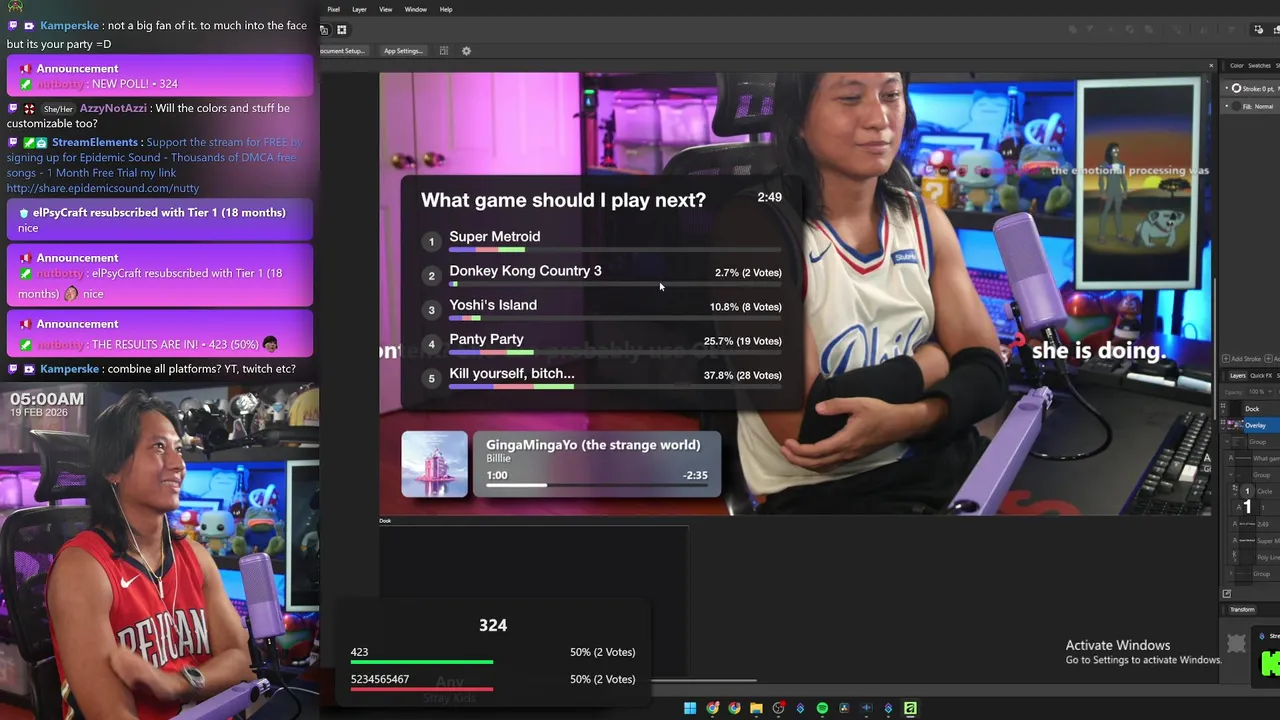This screenshot has width=1280, height=720.
Task: Click the poll title What game should I play next?
Action: click(563, 200)
